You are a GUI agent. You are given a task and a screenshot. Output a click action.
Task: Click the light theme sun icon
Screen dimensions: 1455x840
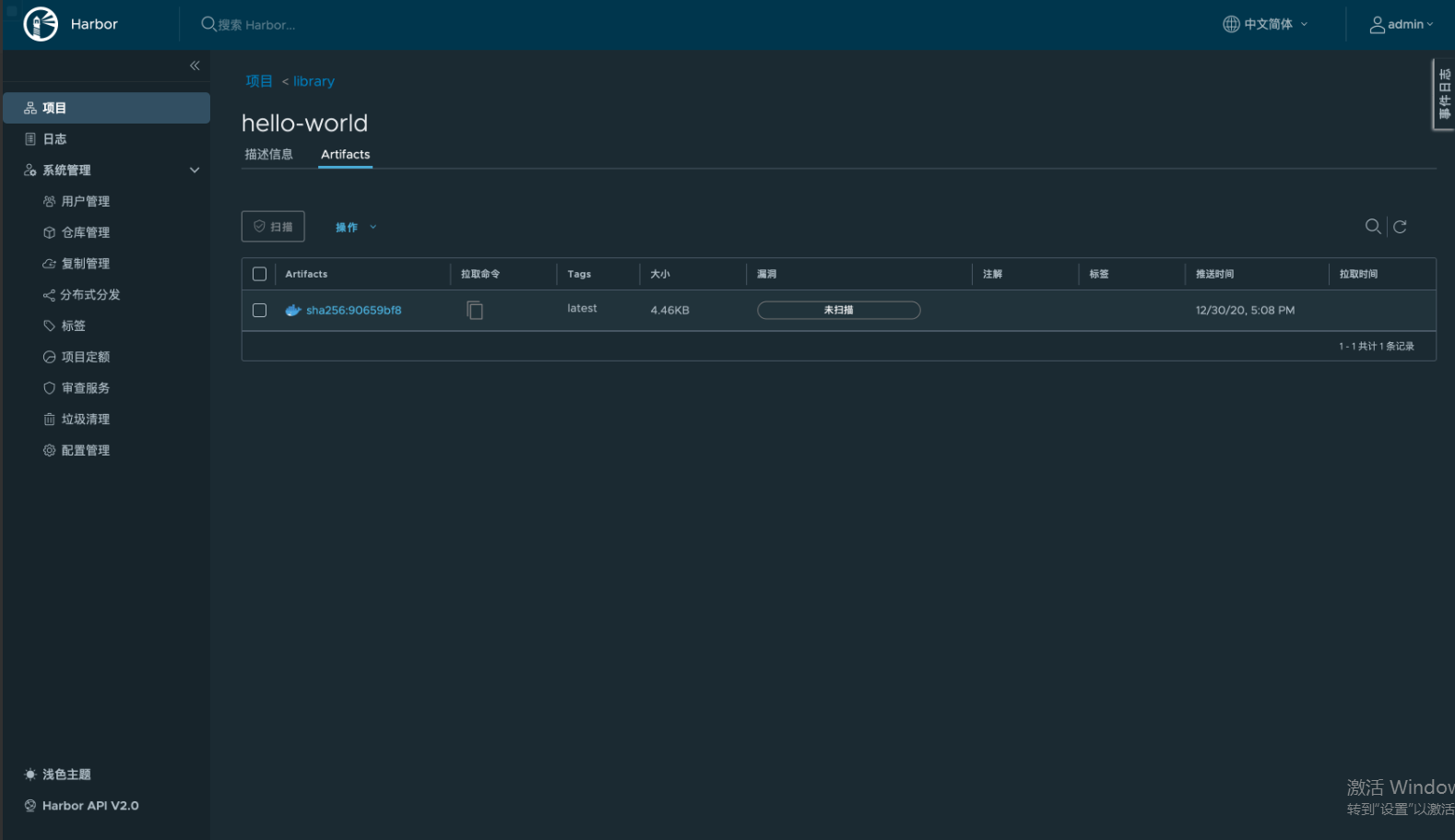pyautogui.click(x=30, y=775)
